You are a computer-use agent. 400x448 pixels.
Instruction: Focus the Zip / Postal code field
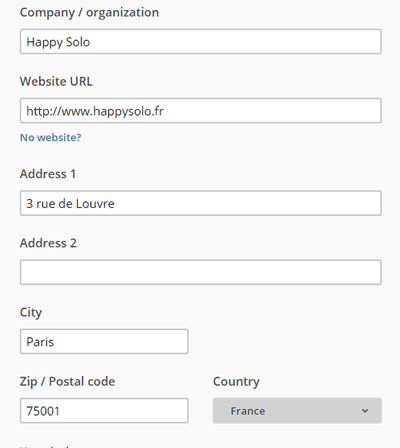(104, 411)
